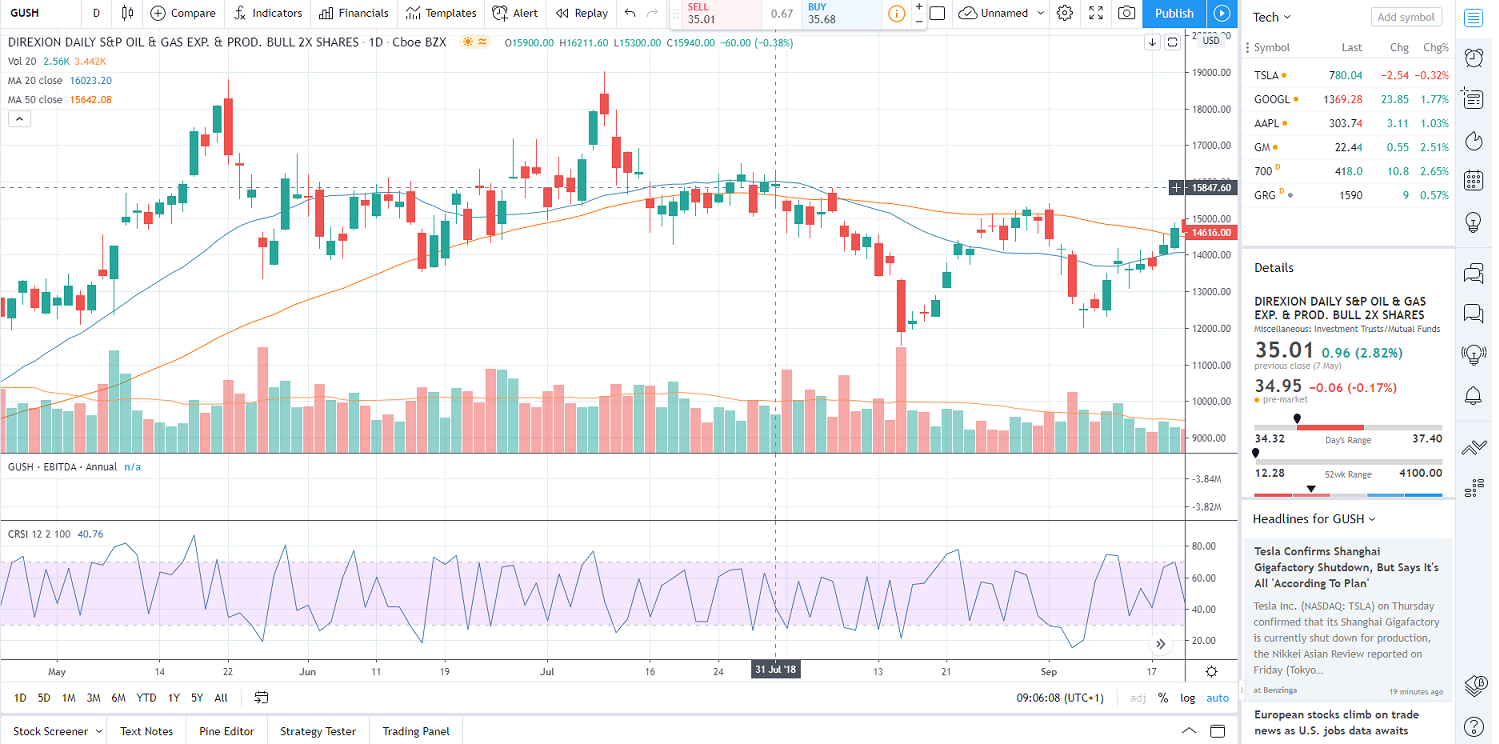Click the orange order info icon
Screen dimensions: 1499x744
point(896,13)
